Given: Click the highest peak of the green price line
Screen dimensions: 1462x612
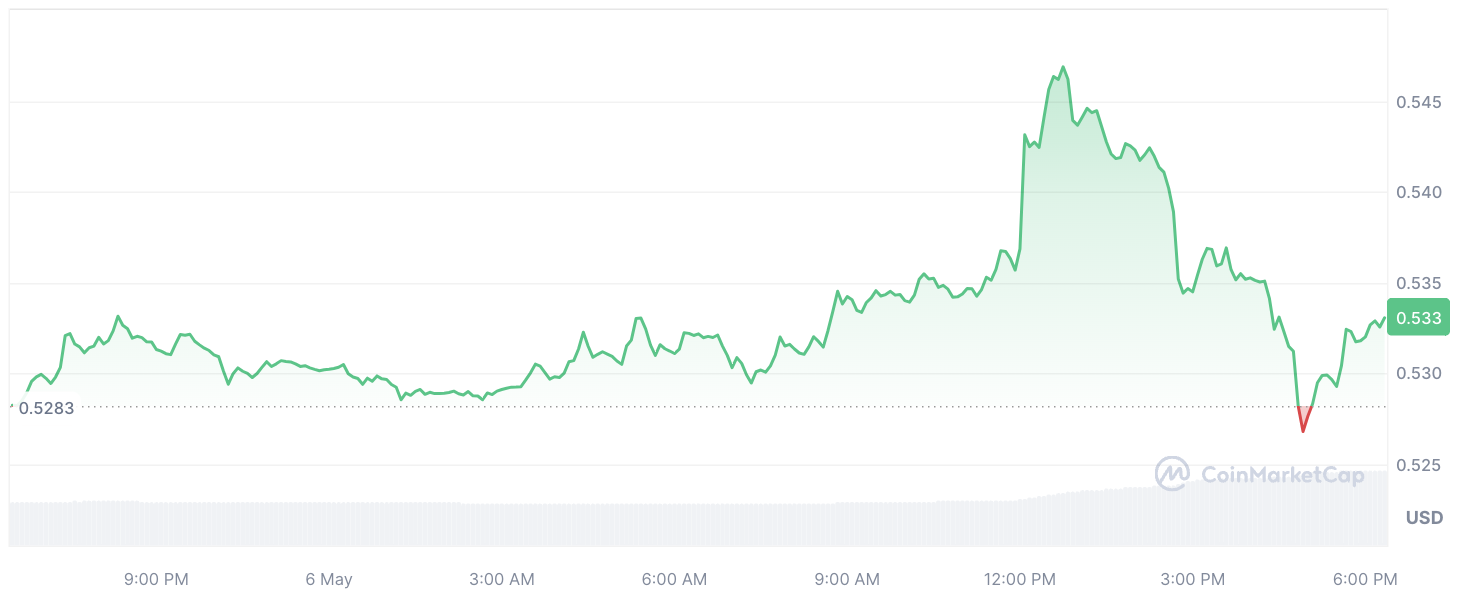Looking at the screenshot, I should [x=1062, y=68].
